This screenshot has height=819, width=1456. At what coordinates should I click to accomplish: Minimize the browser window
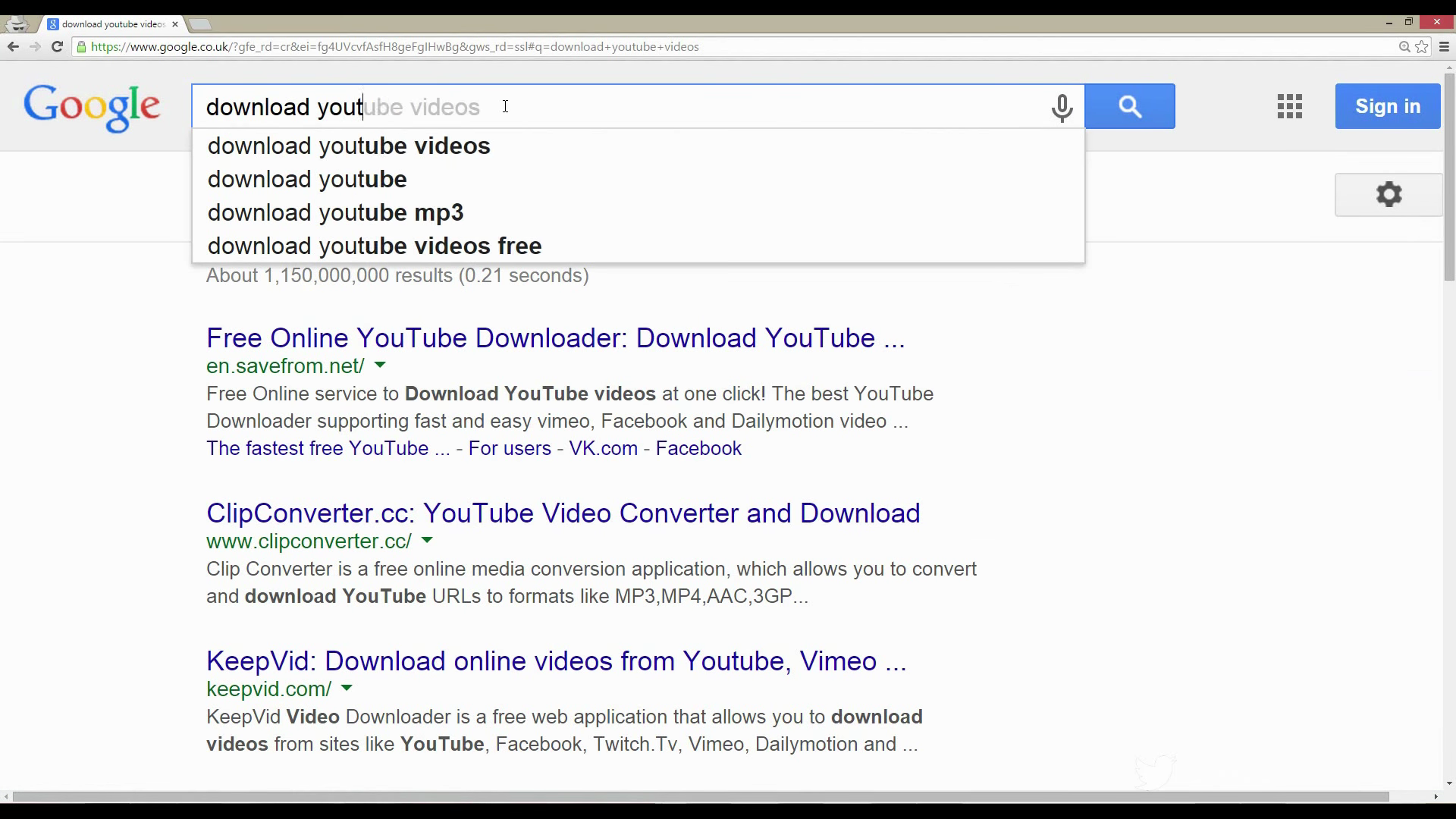pyautogui.click(x=1389, y=23)
